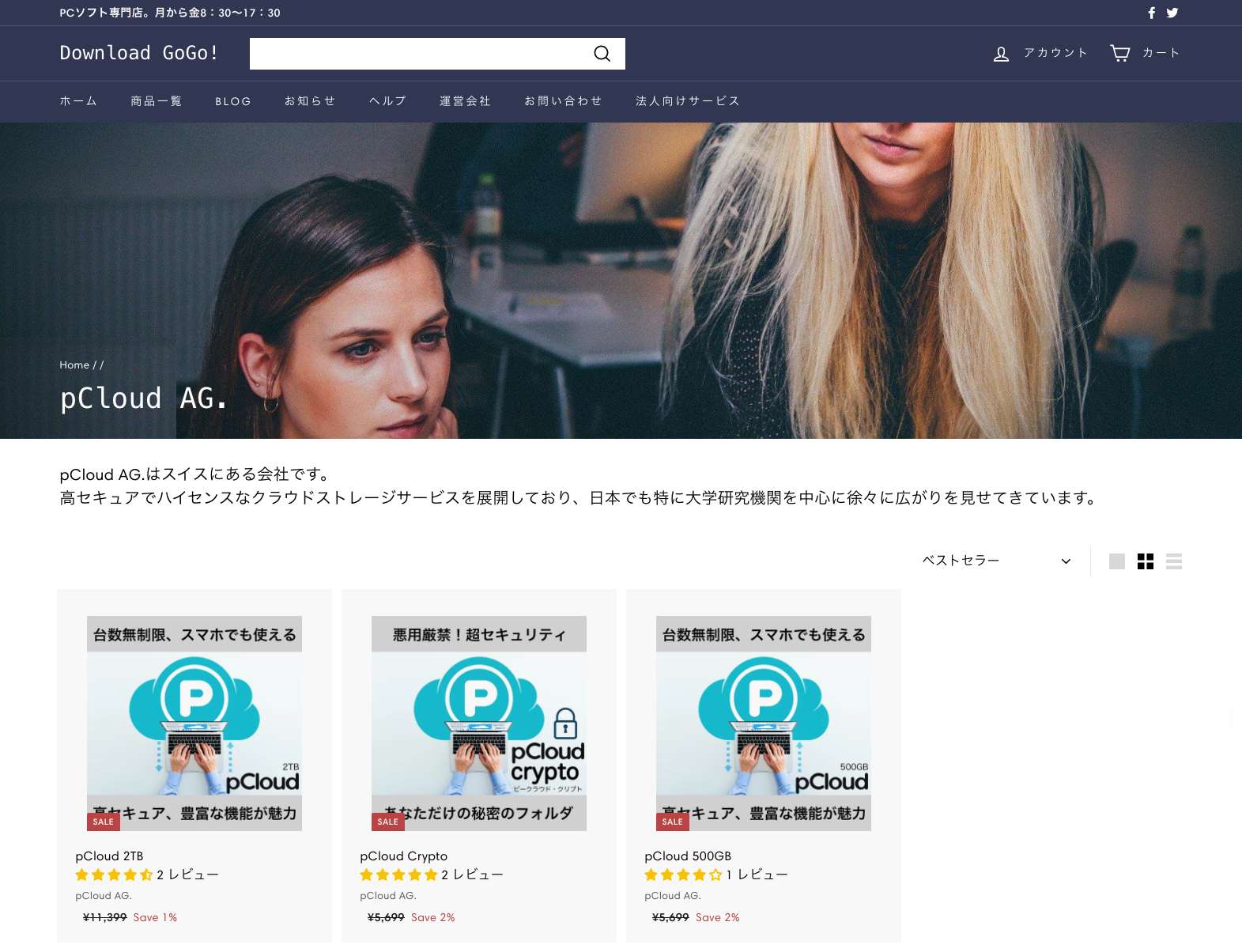Click the search magnifier icon
The width and height of the screenshot is (1242, 952).
tap(602, 54)
